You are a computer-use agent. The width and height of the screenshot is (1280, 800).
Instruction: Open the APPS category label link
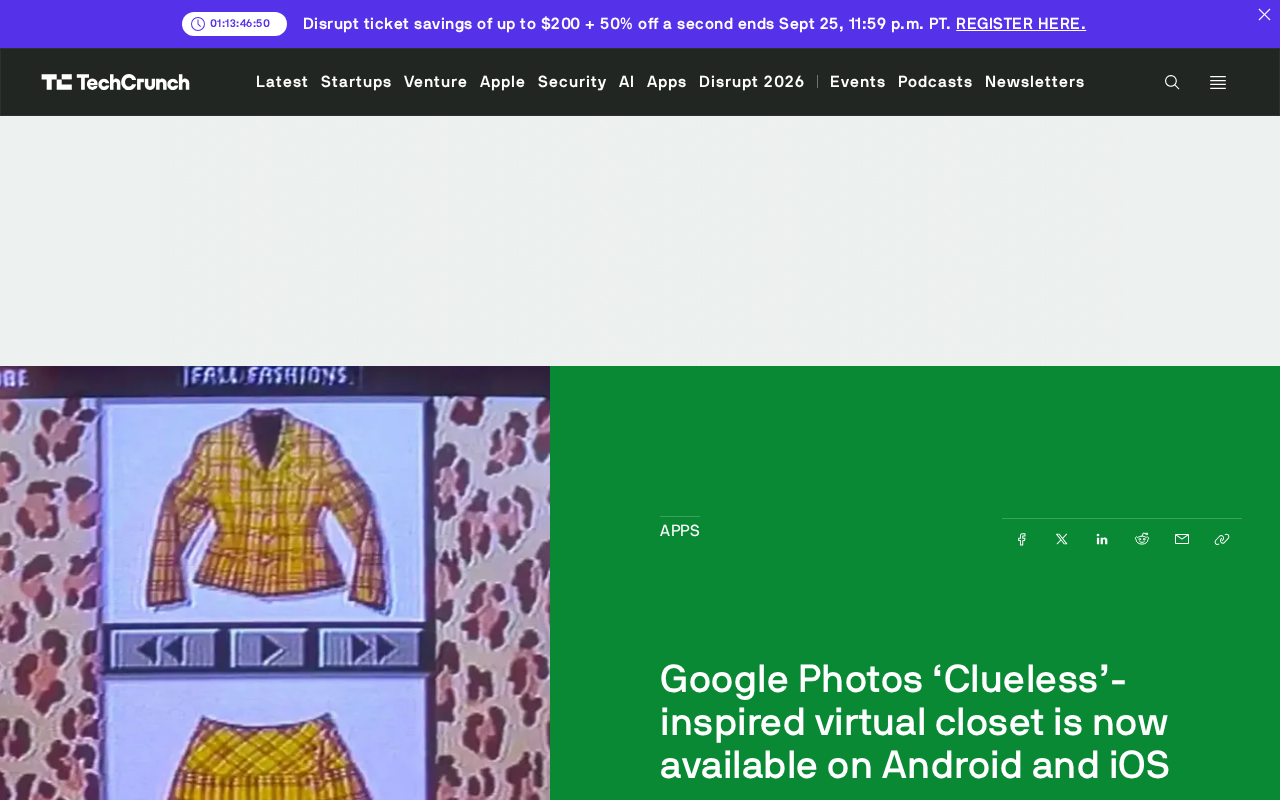[680, 531]
